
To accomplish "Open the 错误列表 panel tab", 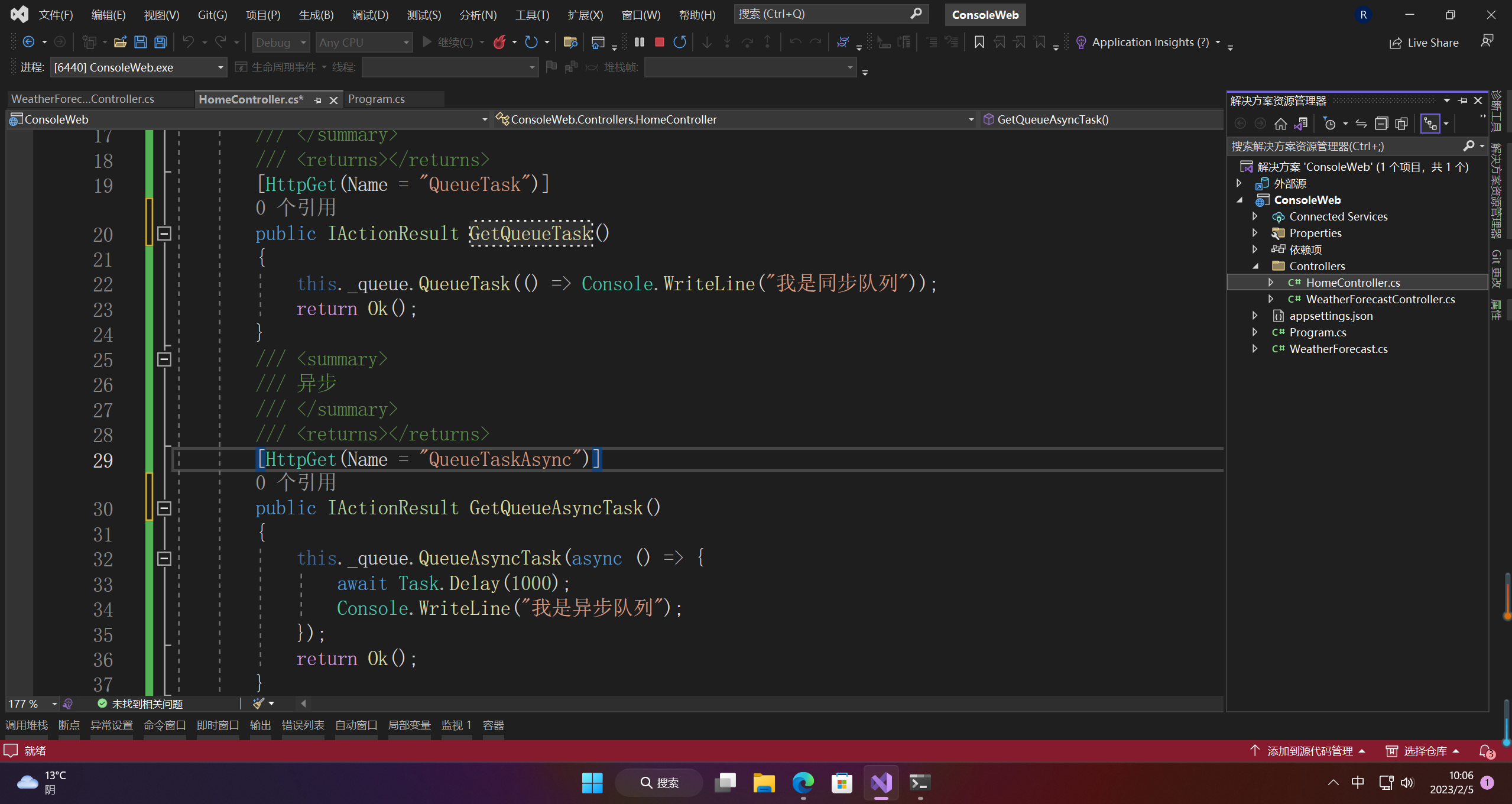I will tap(303, 725).
